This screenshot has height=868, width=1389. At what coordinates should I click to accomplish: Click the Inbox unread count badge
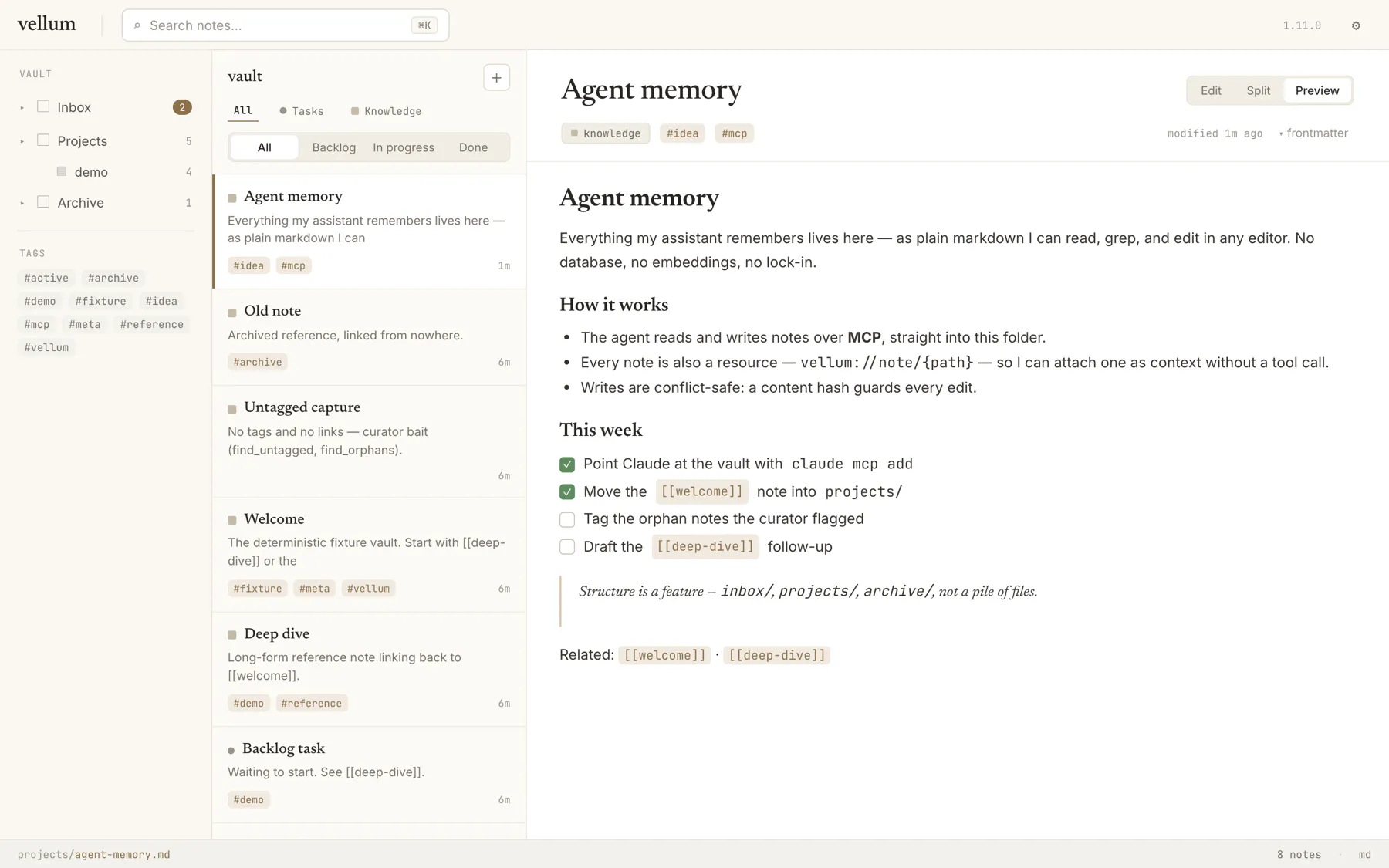tap(182, 107)
